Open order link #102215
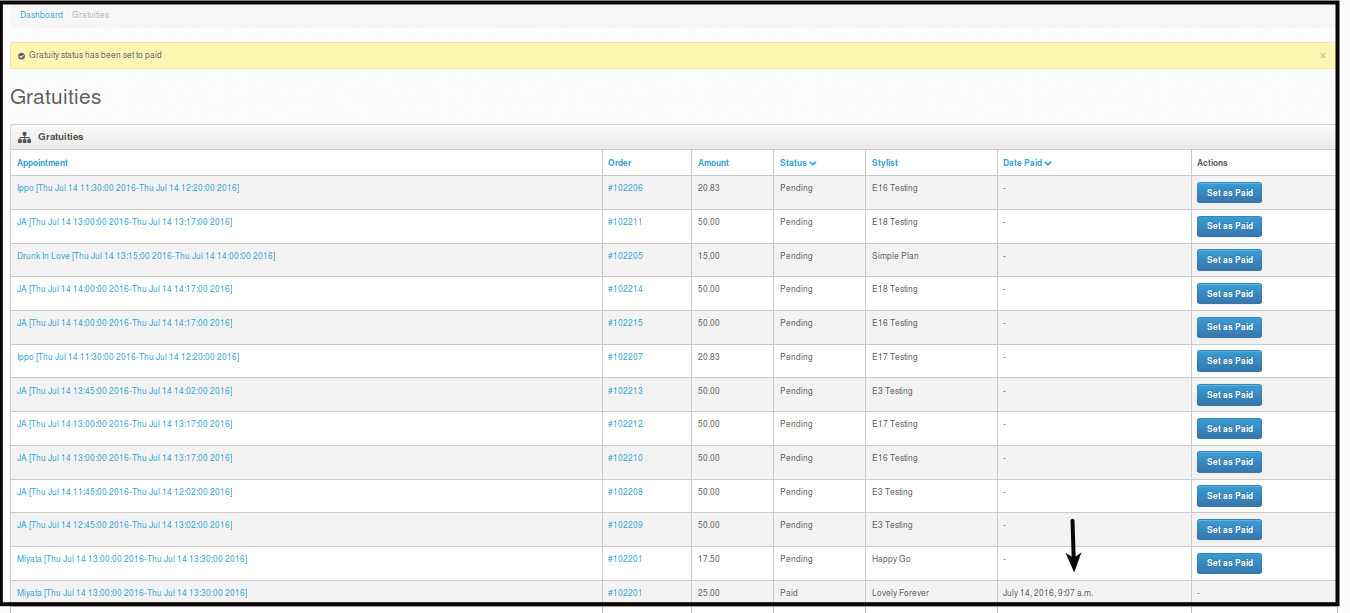Image resolution: width=1350 pixels, height=613 pixels. pos(625,323)
